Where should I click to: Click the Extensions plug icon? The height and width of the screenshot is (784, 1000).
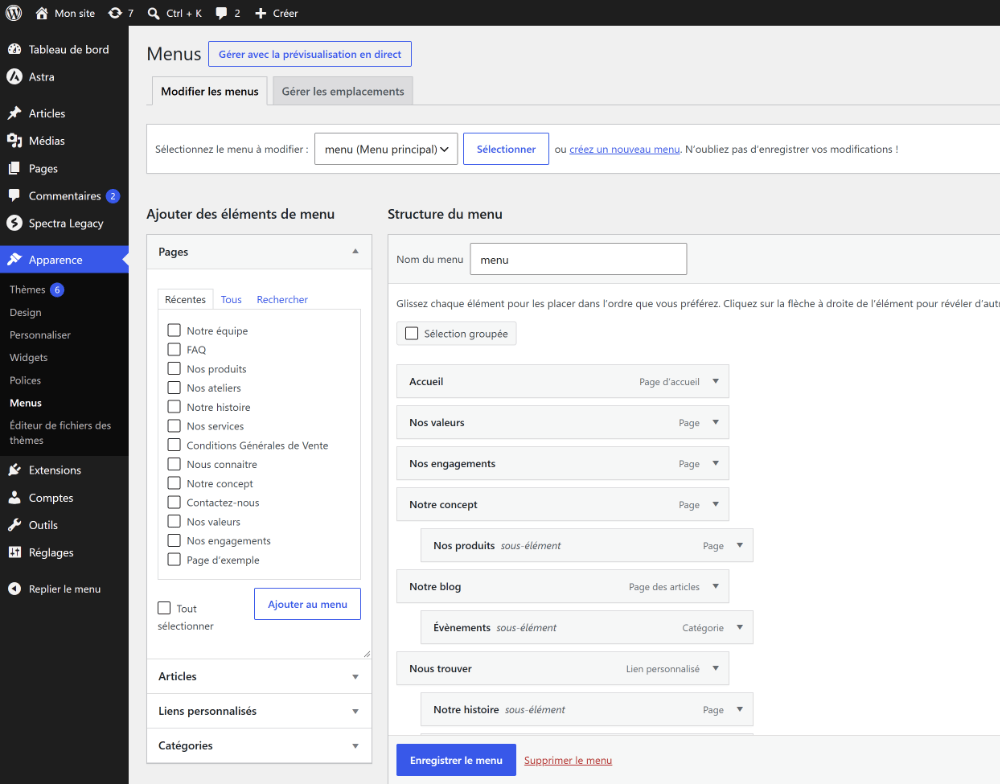click(14, 470)
